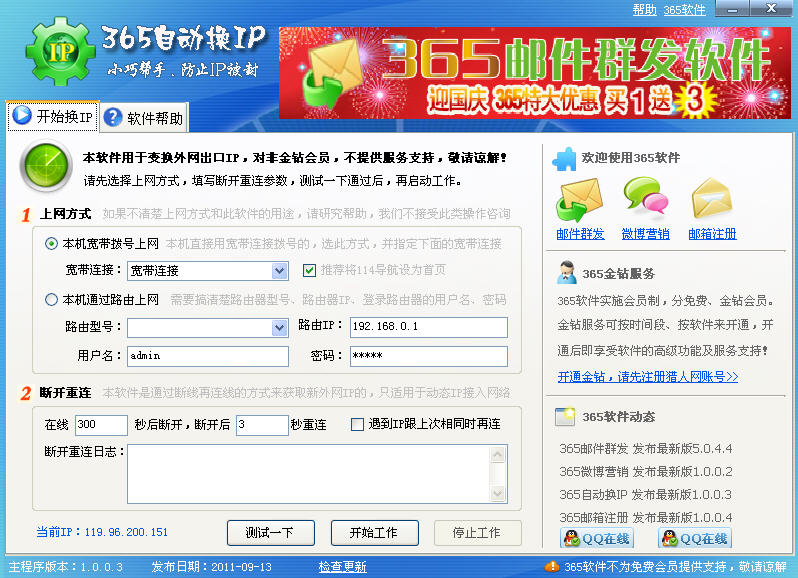This screenshot has width=798, height=578.
Task: Open the 微博营销 chat bubbles icon
Action: pos(645,199)
